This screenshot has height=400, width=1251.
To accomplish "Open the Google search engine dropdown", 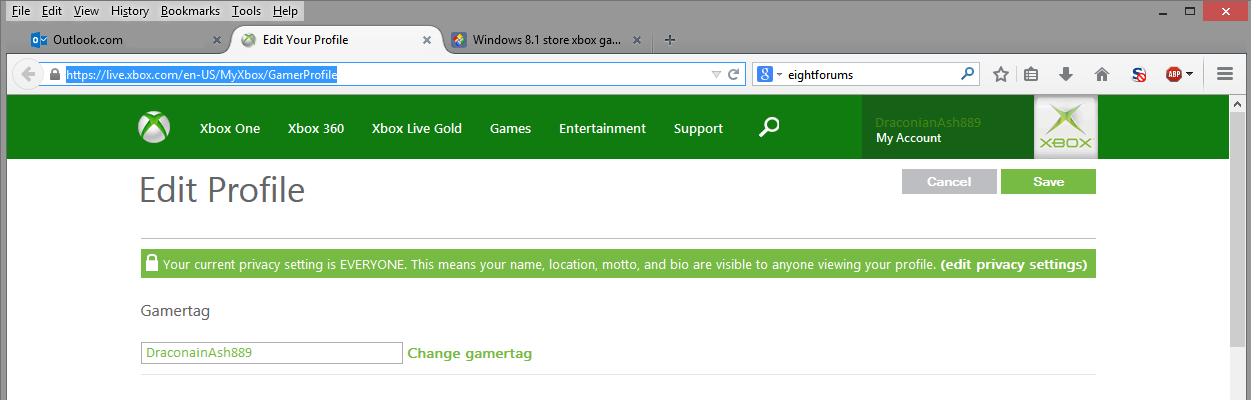I will [769, 74].
